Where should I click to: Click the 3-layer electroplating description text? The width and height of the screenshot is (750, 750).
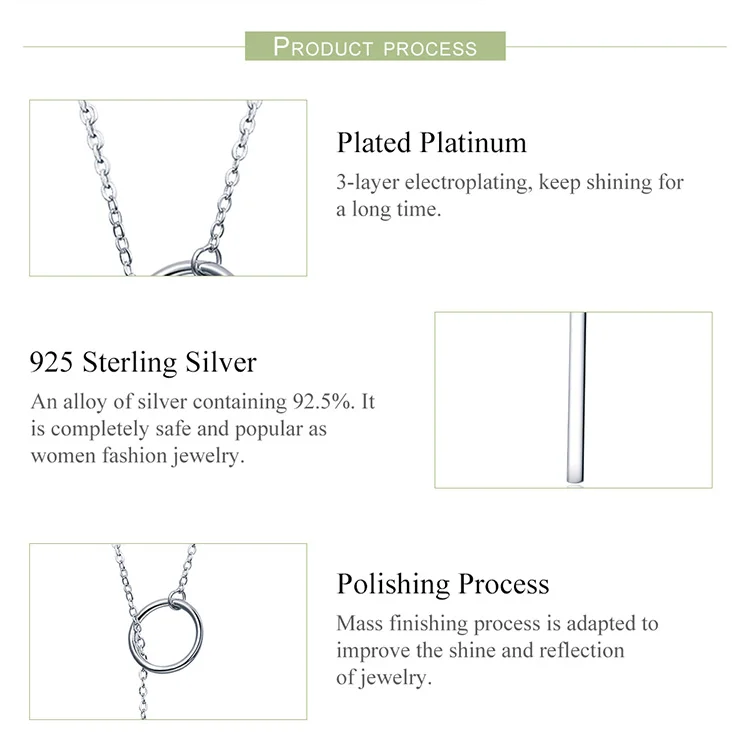pyautogui.click(x=510, y=196)
